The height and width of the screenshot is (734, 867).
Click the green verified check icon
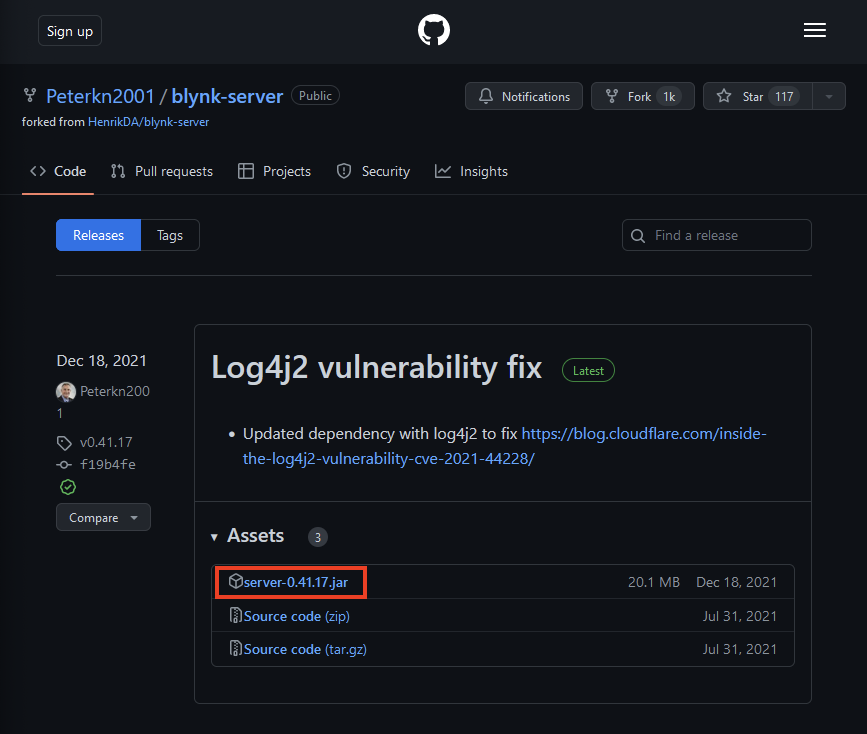tap(68, 487)
